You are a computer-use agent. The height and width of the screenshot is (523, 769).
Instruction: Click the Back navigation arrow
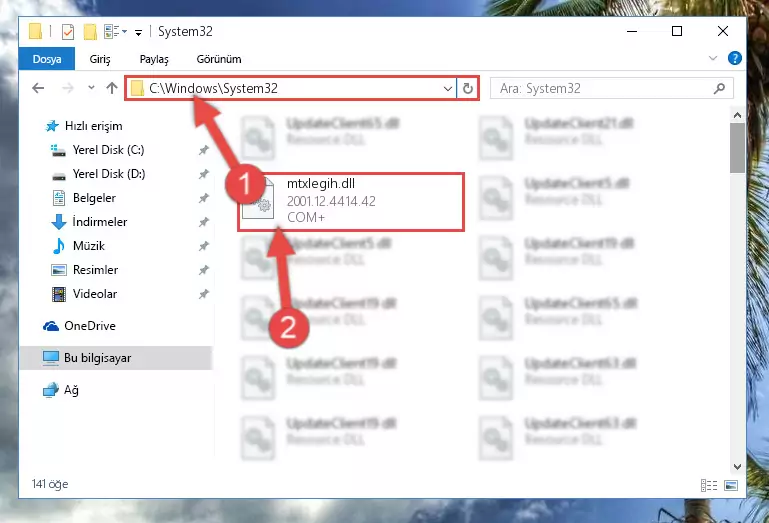[38, 88]
